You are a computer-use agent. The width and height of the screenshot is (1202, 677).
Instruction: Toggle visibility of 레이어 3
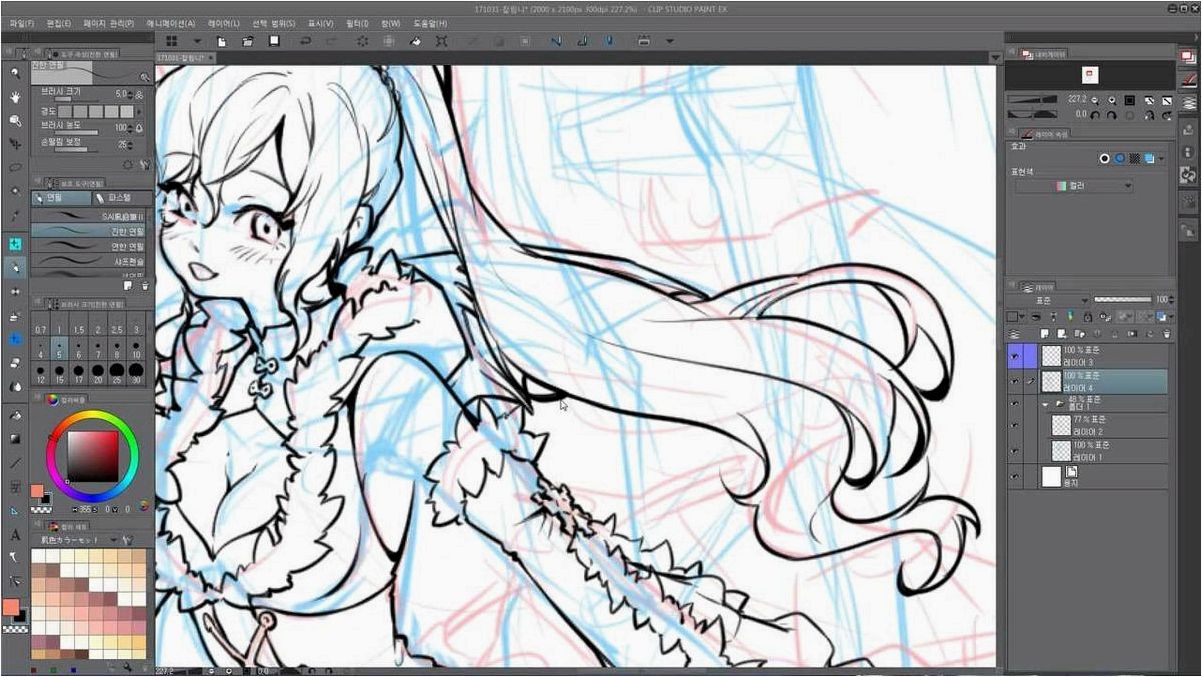coord(1015,355)
